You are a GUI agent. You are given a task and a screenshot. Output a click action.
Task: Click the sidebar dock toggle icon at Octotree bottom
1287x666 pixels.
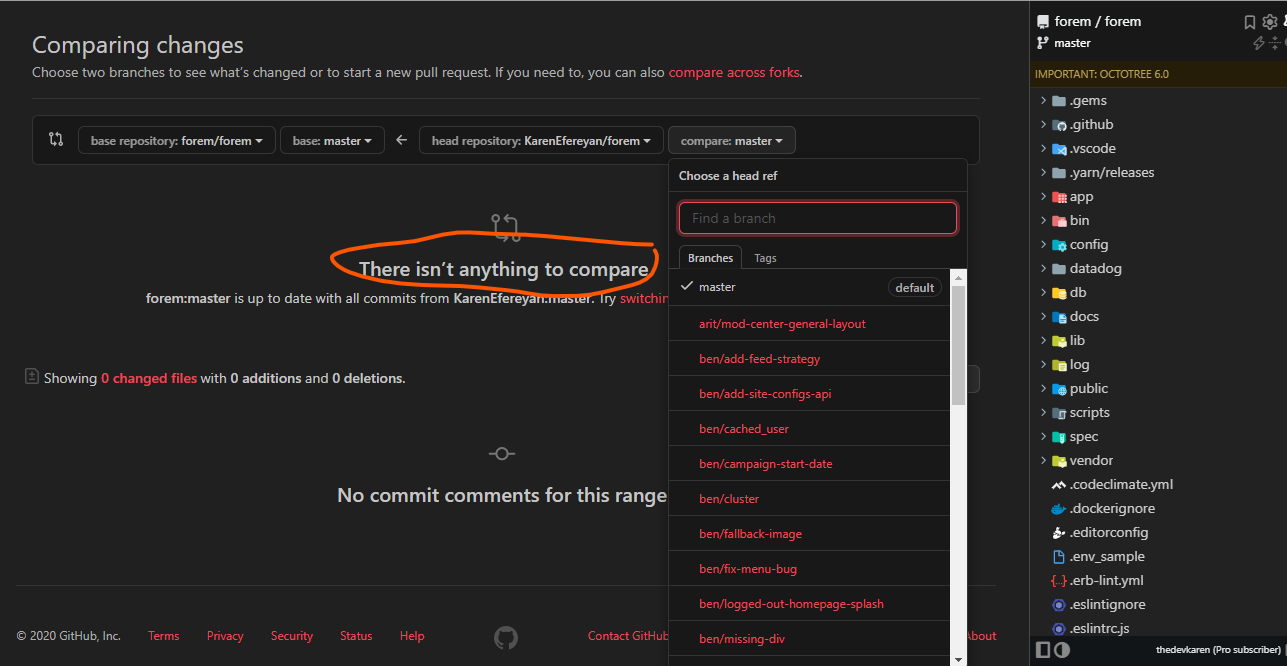click(1043, 650)
